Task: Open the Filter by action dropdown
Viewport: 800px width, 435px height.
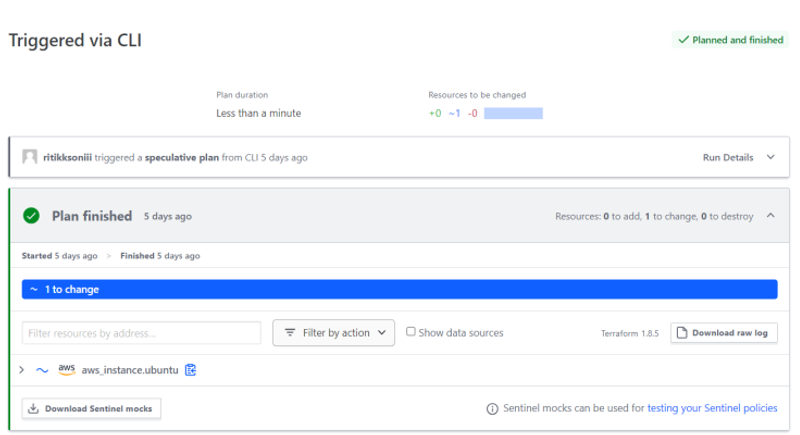Action: click(x=334, y=332)
